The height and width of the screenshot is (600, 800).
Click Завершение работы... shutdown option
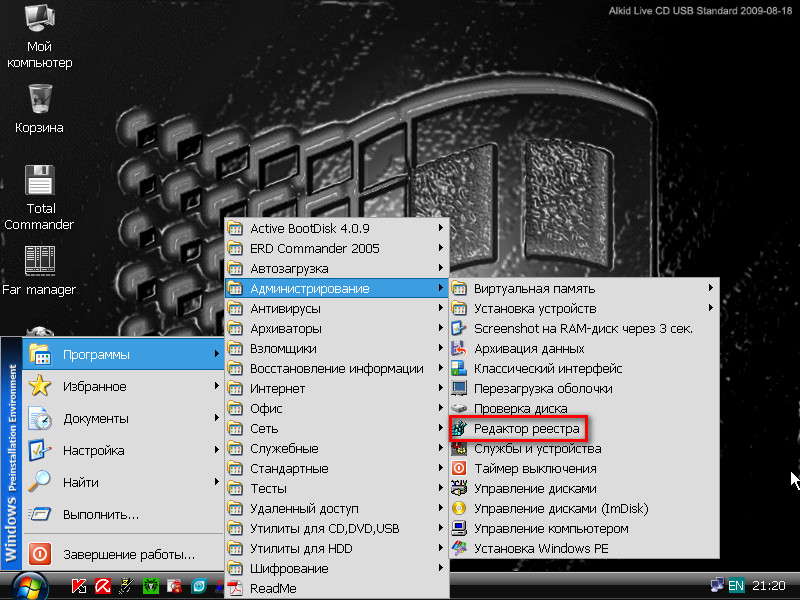123,554
